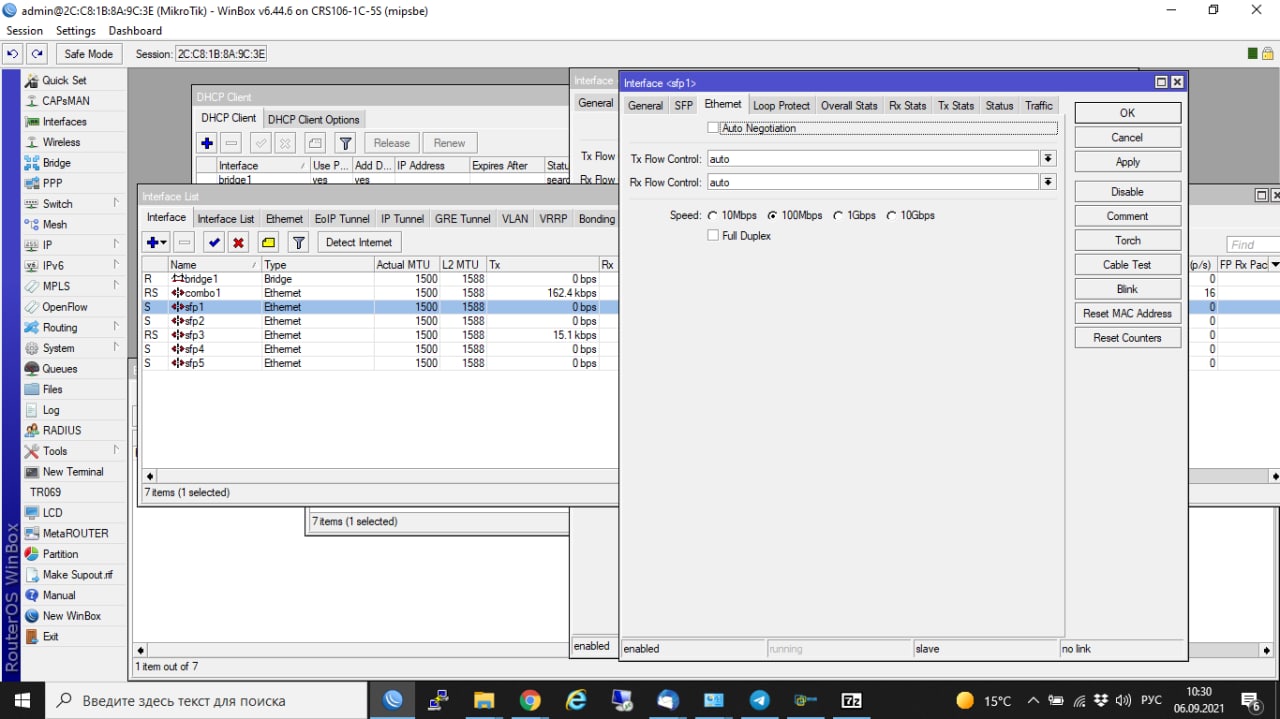Expand the Tx Flow Control dropdown

pyautogui.click(x=1048, y=159)
